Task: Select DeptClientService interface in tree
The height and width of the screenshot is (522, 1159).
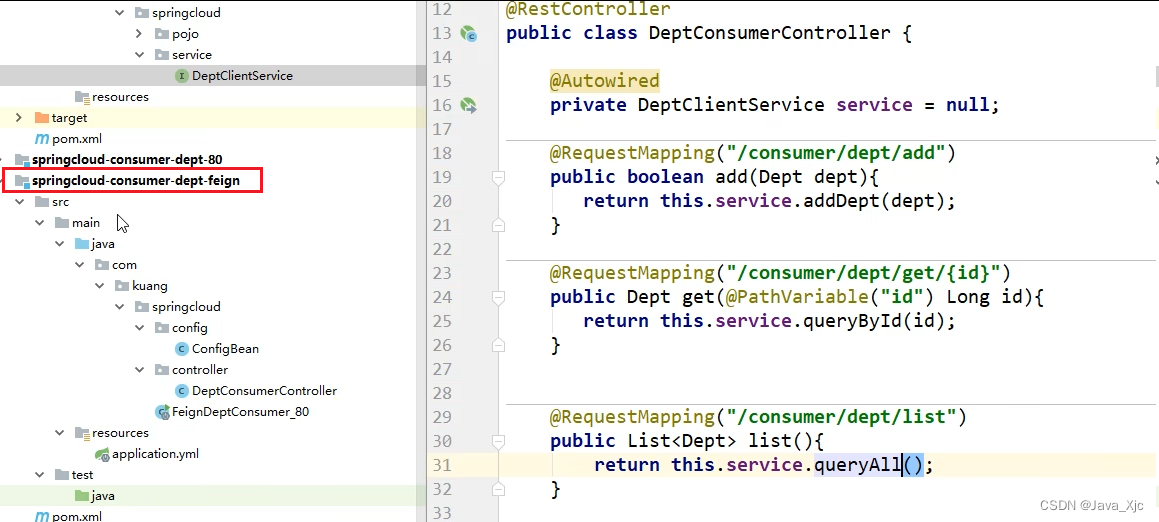Action: pyautogui.click(x=242, y=75)
